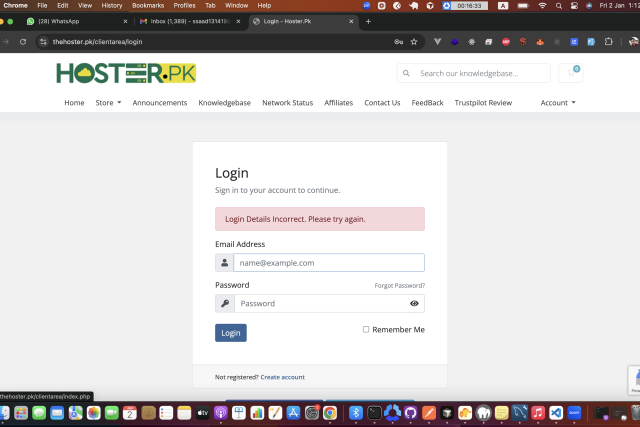This screenshot has width=640, height=427.
Task: Click the user icon beside Email field
Action: click(x=225, y=263)
